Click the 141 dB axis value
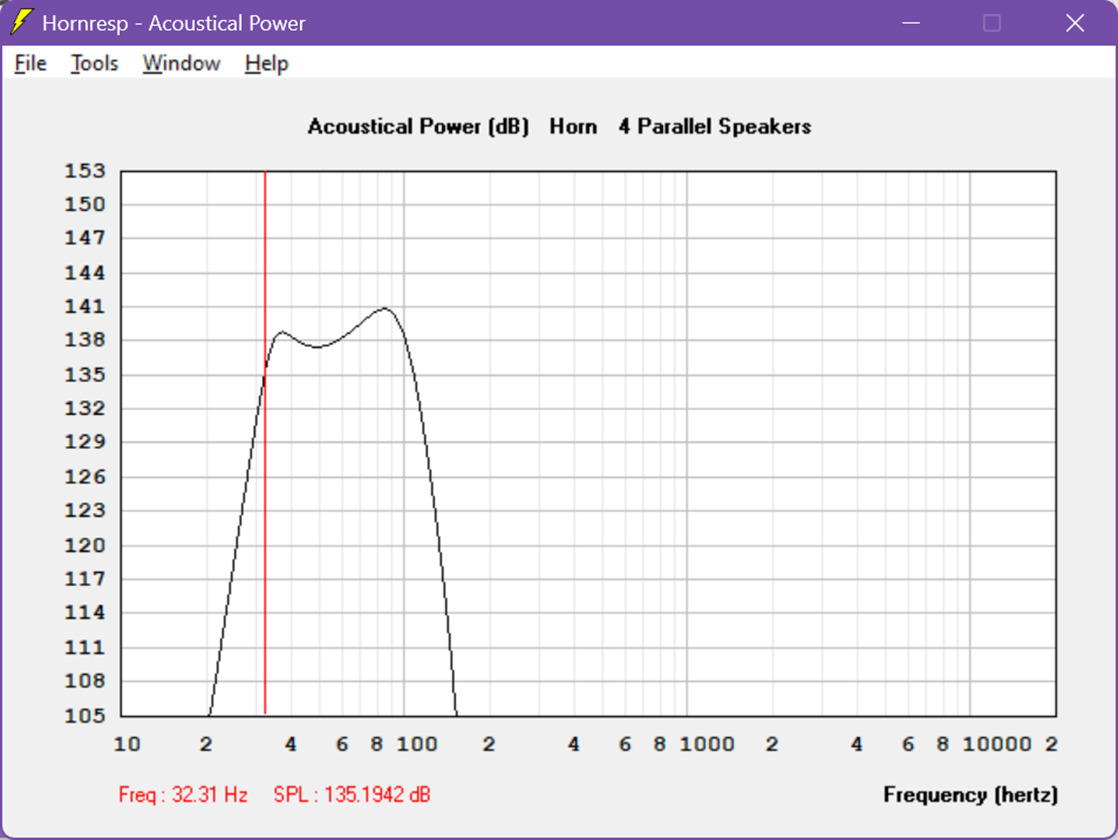The width and height of the screenshot is (1118, 840). (85, 307)
